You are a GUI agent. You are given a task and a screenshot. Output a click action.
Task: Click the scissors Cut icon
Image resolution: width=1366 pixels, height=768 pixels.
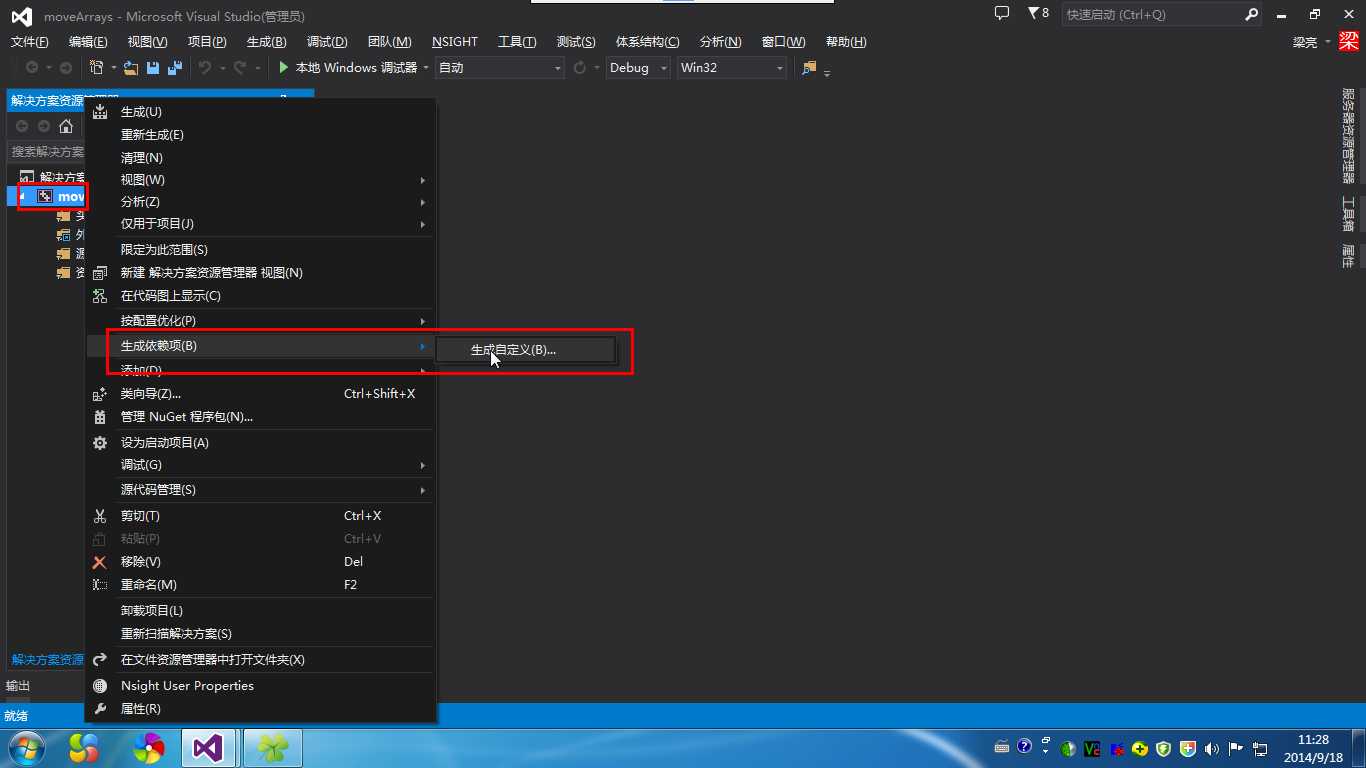99,516
